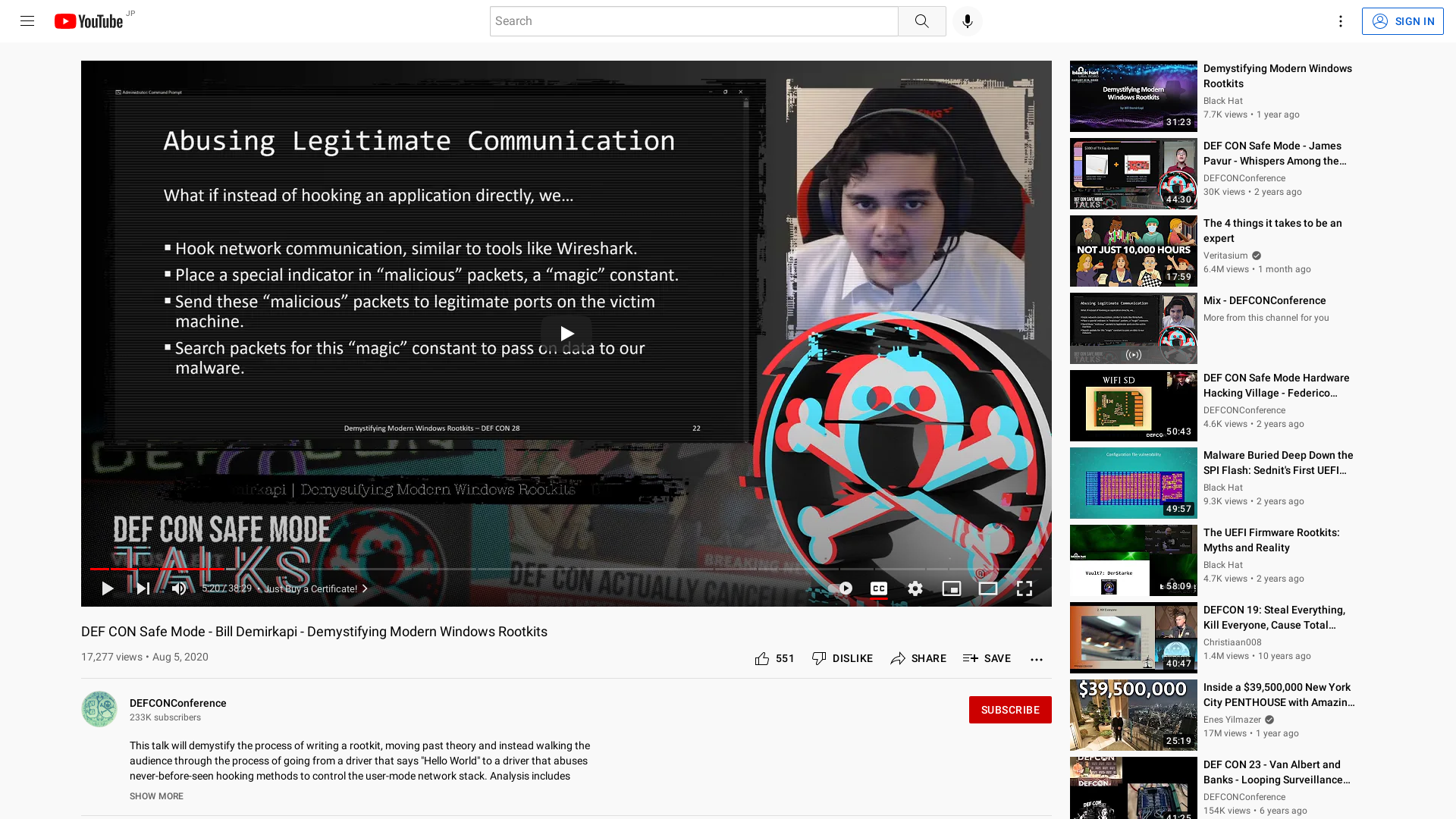Image resolution: width=1456 pixels, height=819 pixels.
Task: Click the video title text
Action: [x=314, y=632]
